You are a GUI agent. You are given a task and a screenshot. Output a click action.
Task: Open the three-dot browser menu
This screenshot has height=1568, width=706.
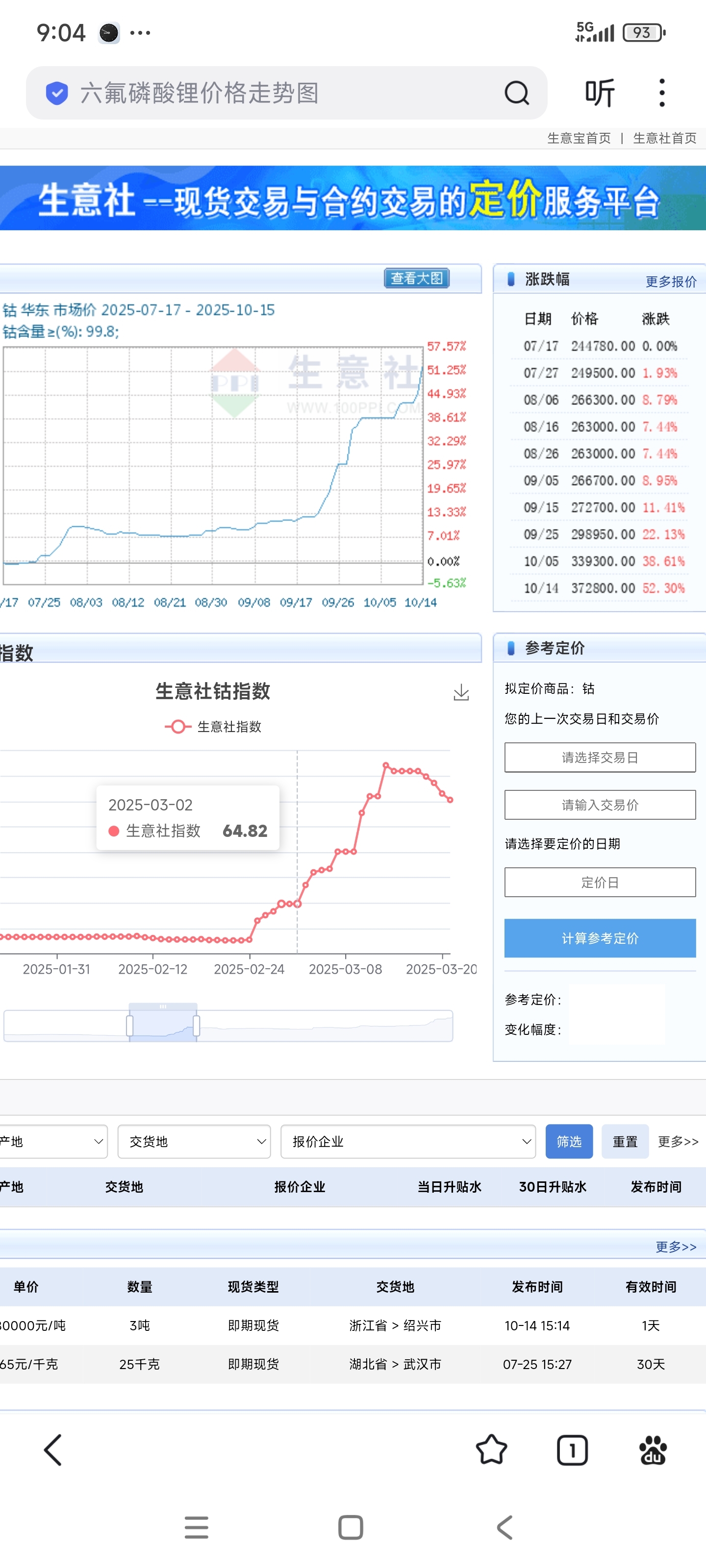(x=661, y=93)
